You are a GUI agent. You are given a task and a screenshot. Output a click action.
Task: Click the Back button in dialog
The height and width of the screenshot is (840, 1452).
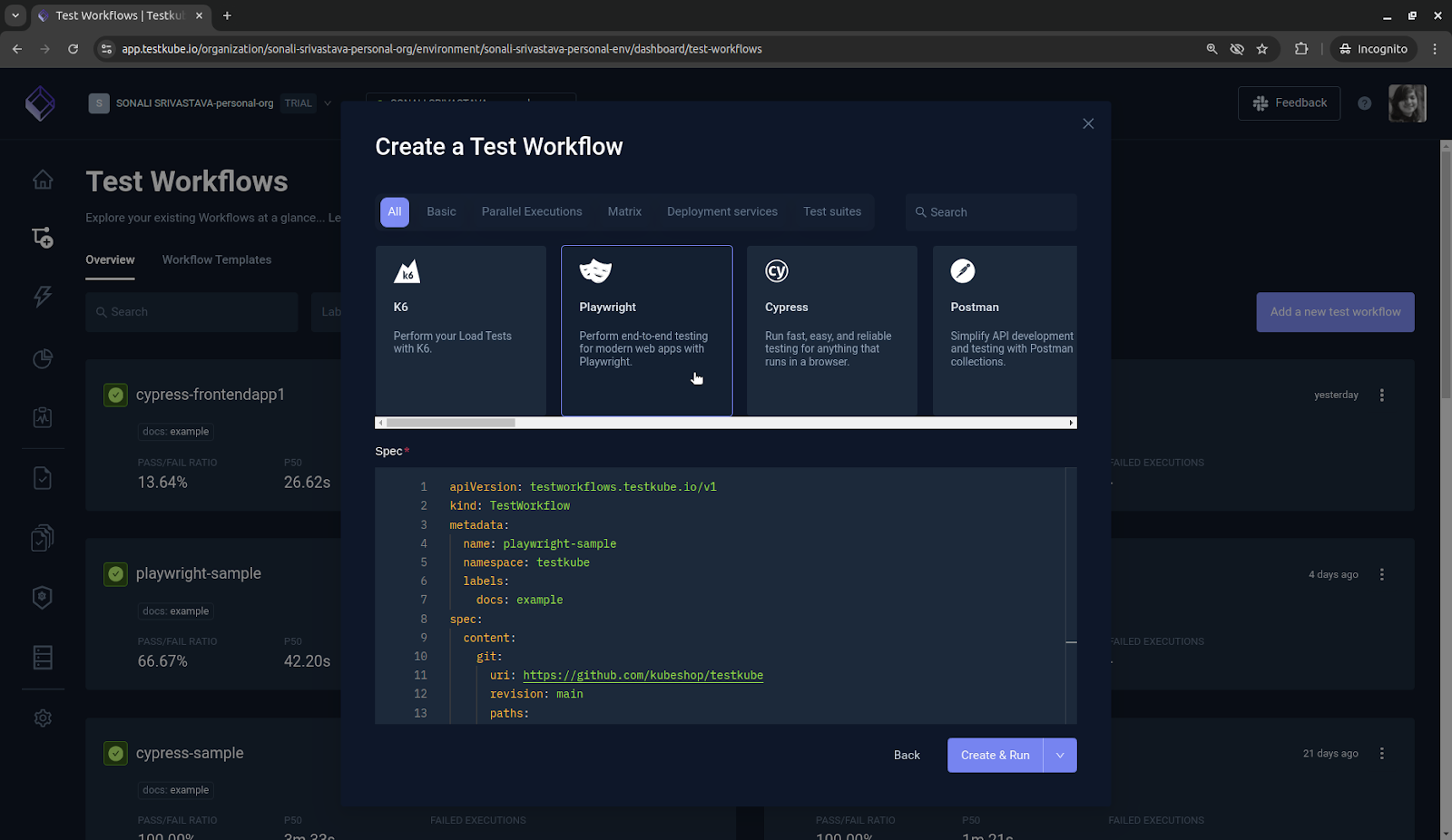click(907, 756)
